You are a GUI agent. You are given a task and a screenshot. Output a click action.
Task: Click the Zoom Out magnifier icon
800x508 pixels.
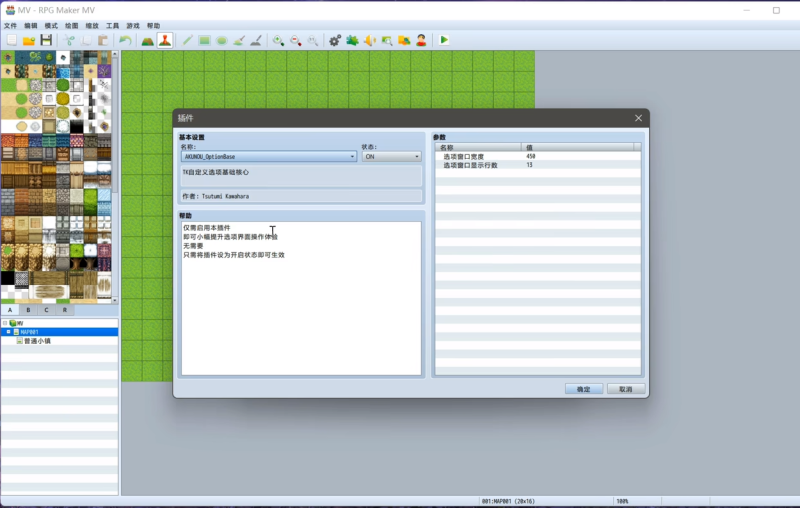tap(296, 40)
